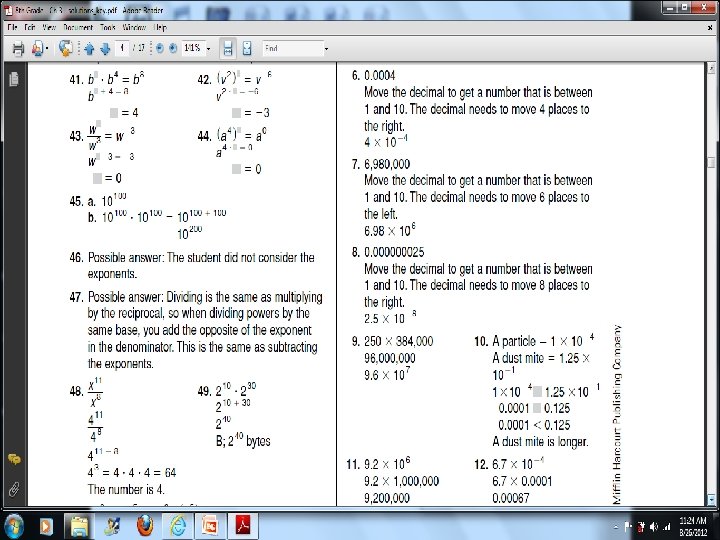Screen dimensions: 720x540
Task: Switch to PowerPoint in the taskbar
Action: [x=210, y=526]
